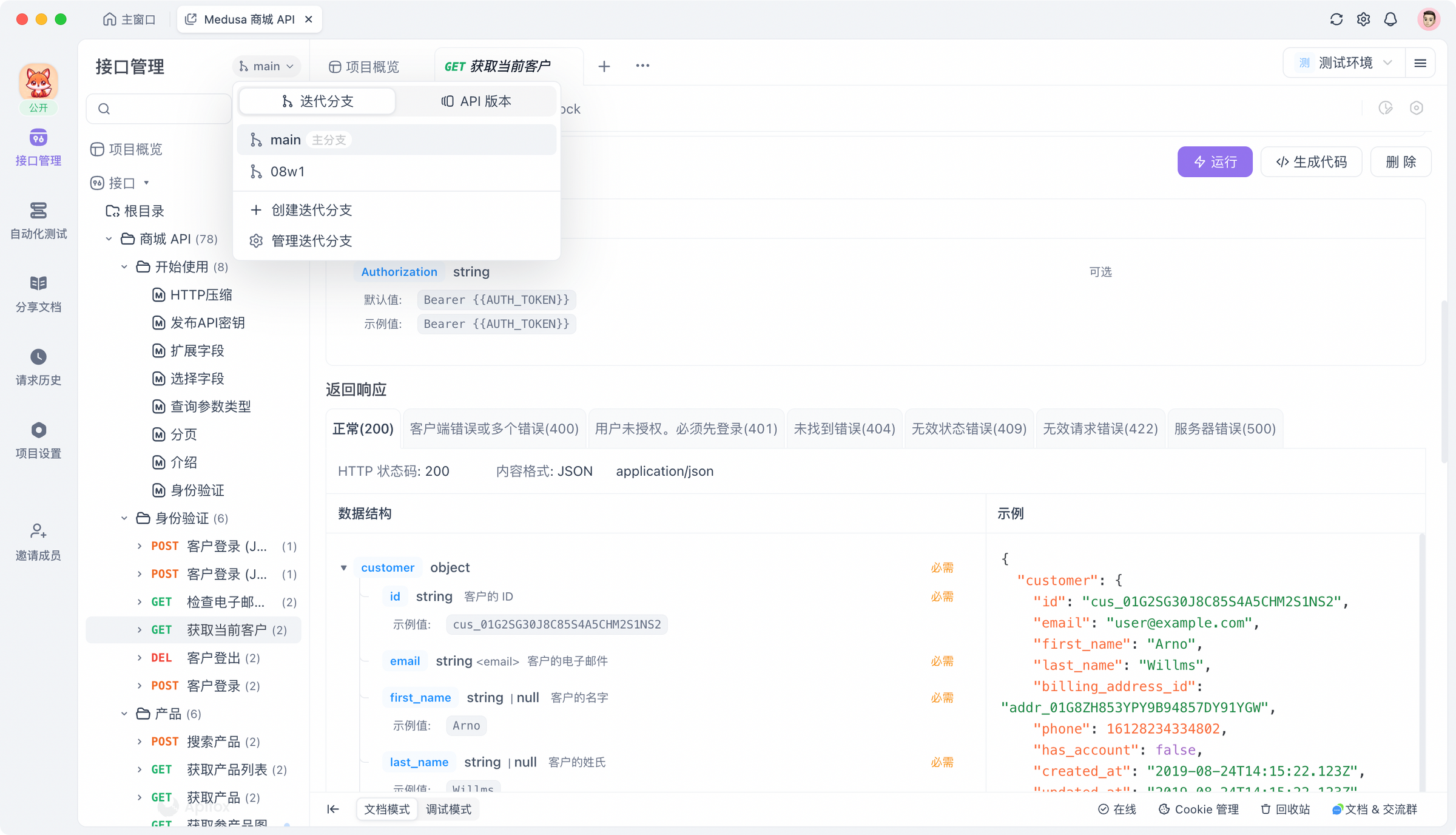
Task: Click the 运行 button
Action: click(1215, 161)
